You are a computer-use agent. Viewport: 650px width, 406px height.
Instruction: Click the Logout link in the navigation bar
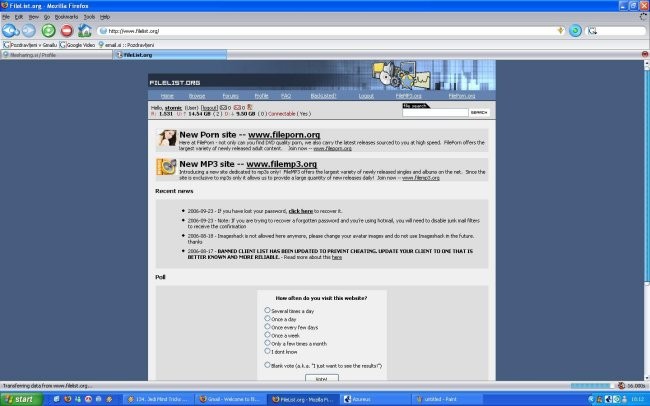(x=366, y=96)
